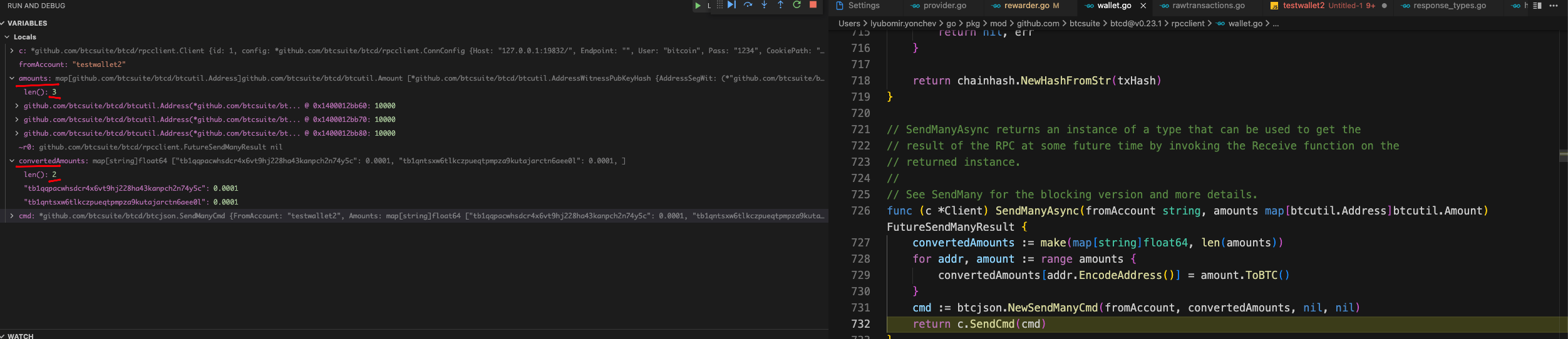
Task: Click the Users breadcrumb segment
Action: tap(849, 23)
